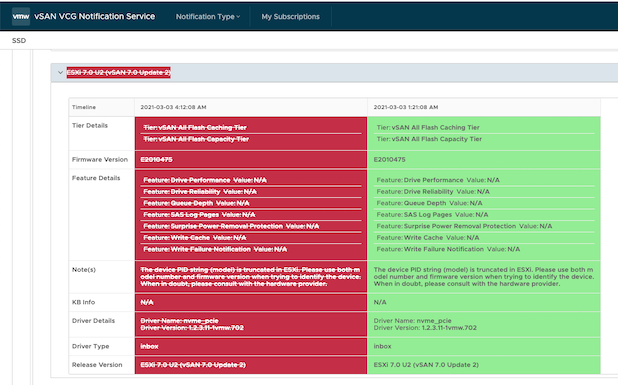Click the KB Info row label
This screenshot has height=385, width=618.
(83, 302)
